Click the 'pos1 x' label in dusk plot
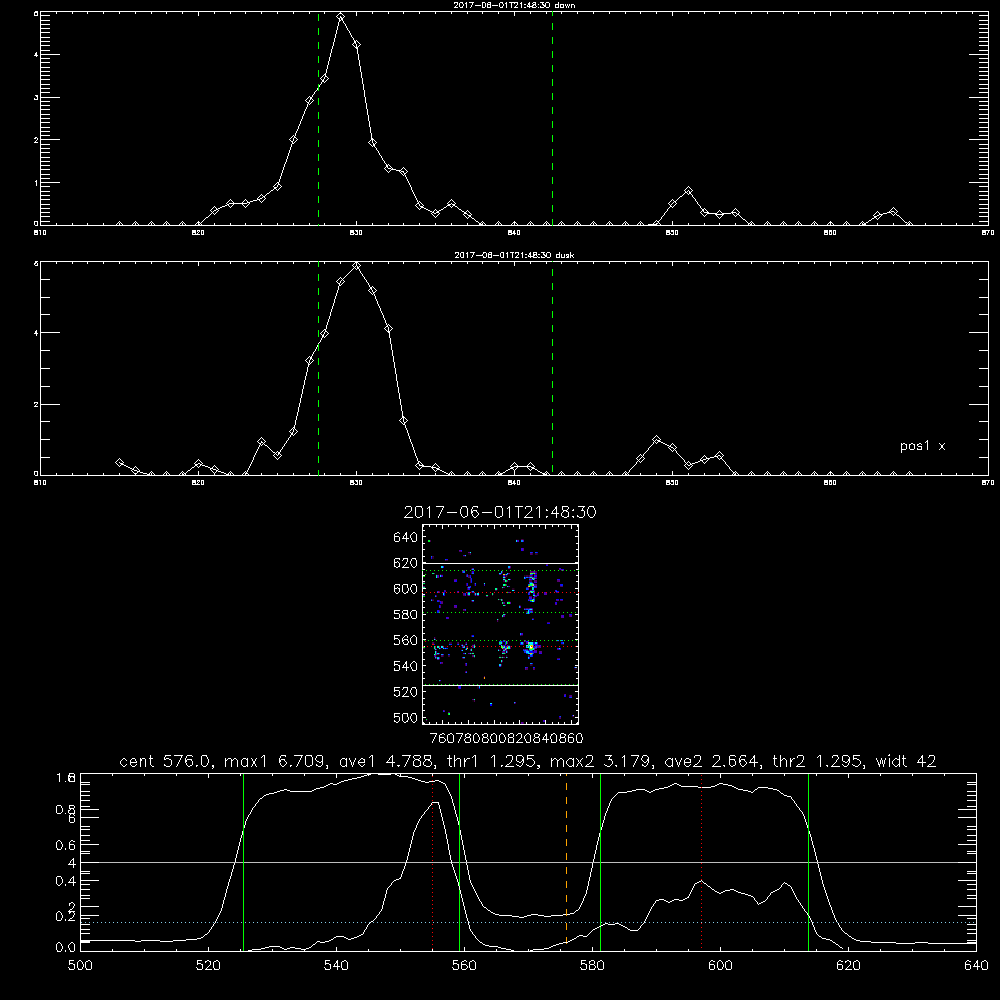The width and height of the screenshot is (1000, 1000). click(922, 446)
